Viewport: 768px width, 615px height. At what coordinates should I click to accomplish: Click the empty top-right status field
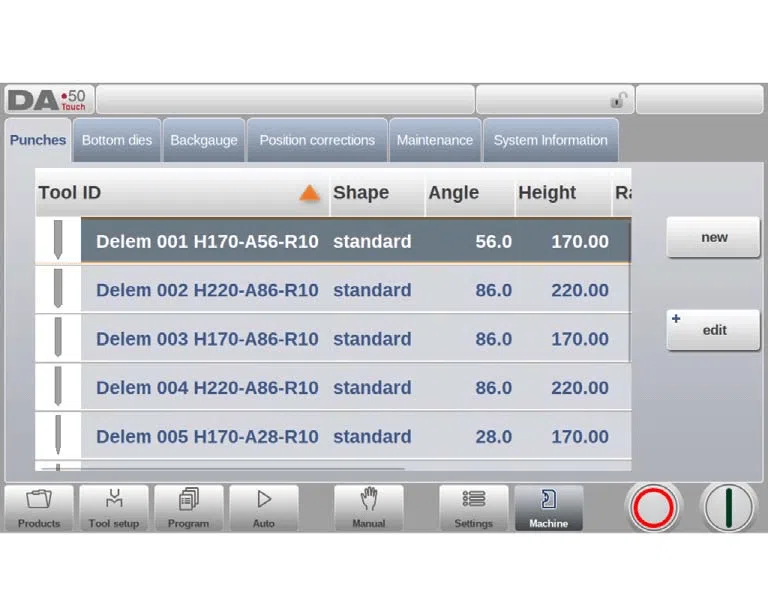point(700,99)
